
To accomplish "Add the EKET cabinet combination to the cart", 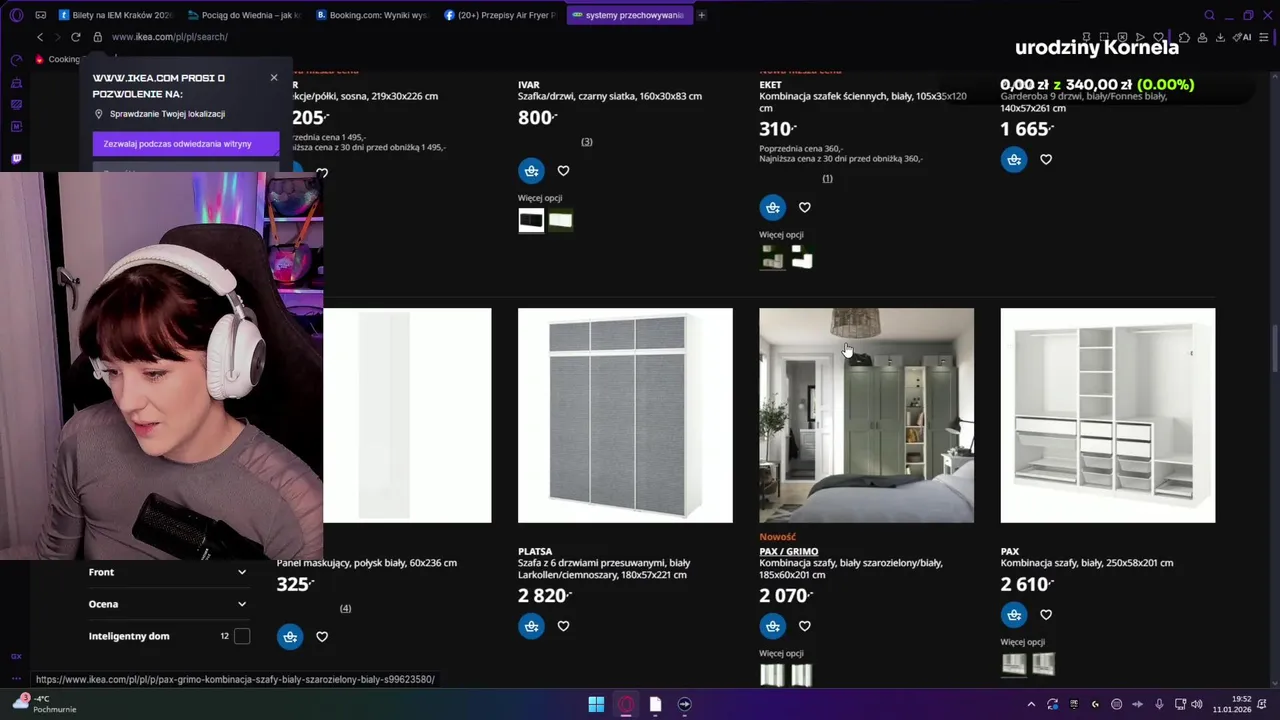I will click(x=772, y=207).
